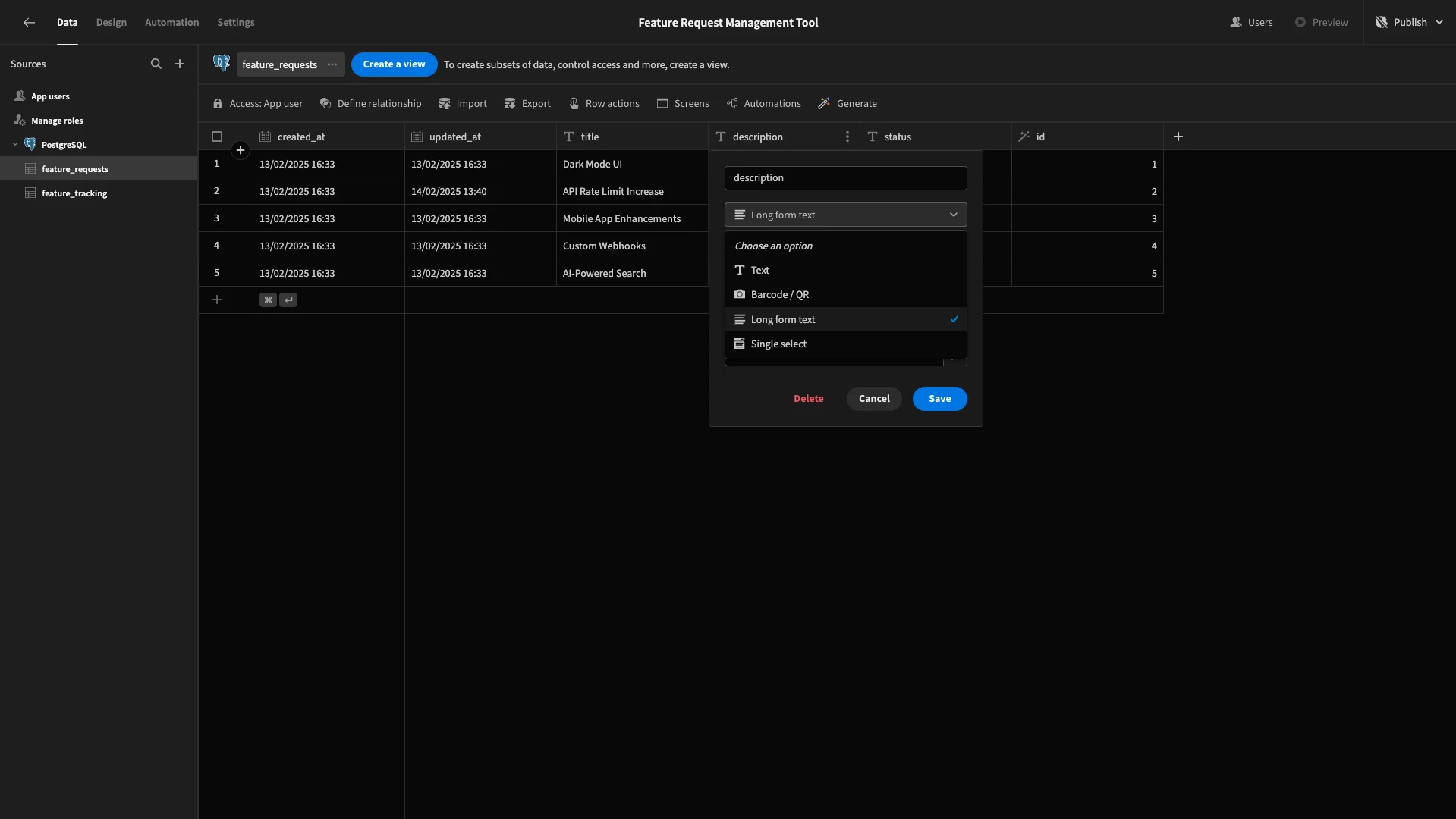The image size is (1456, 819).
Task: Add a new column with plus icon
Action: click(x=1178, y=137)
